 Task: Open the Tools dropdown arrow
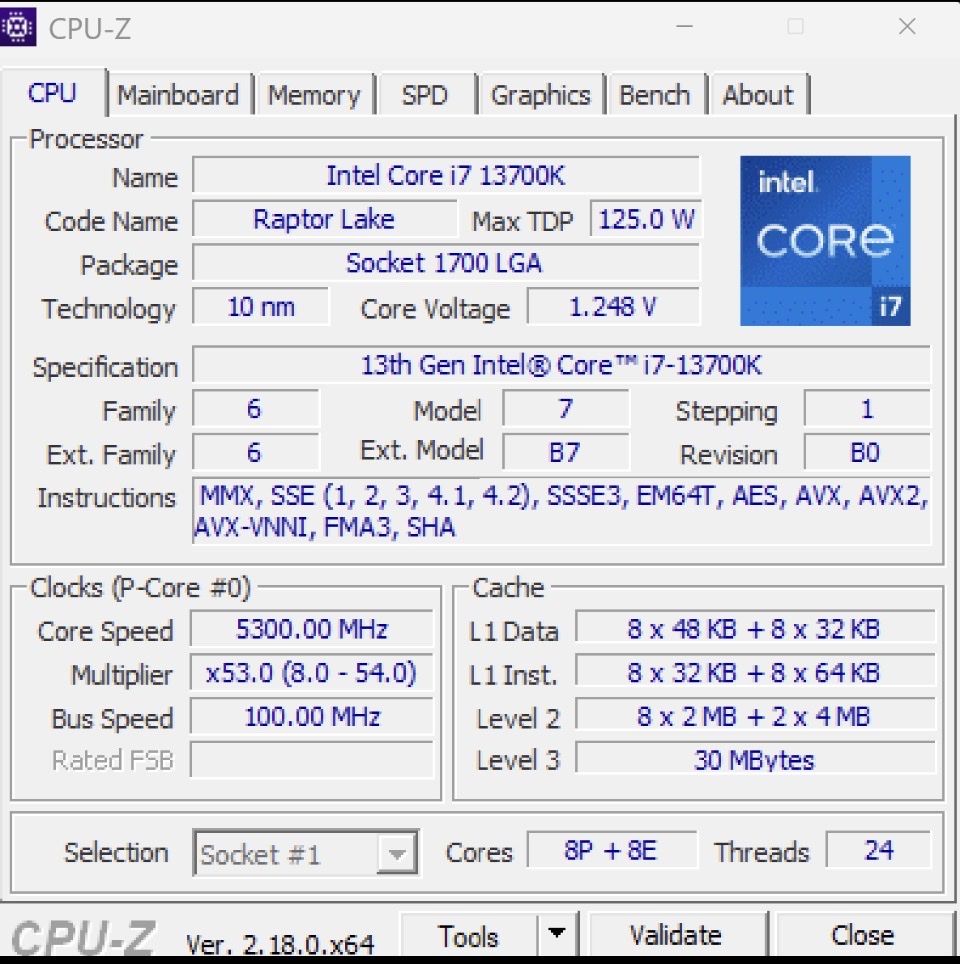coord(557,935)
